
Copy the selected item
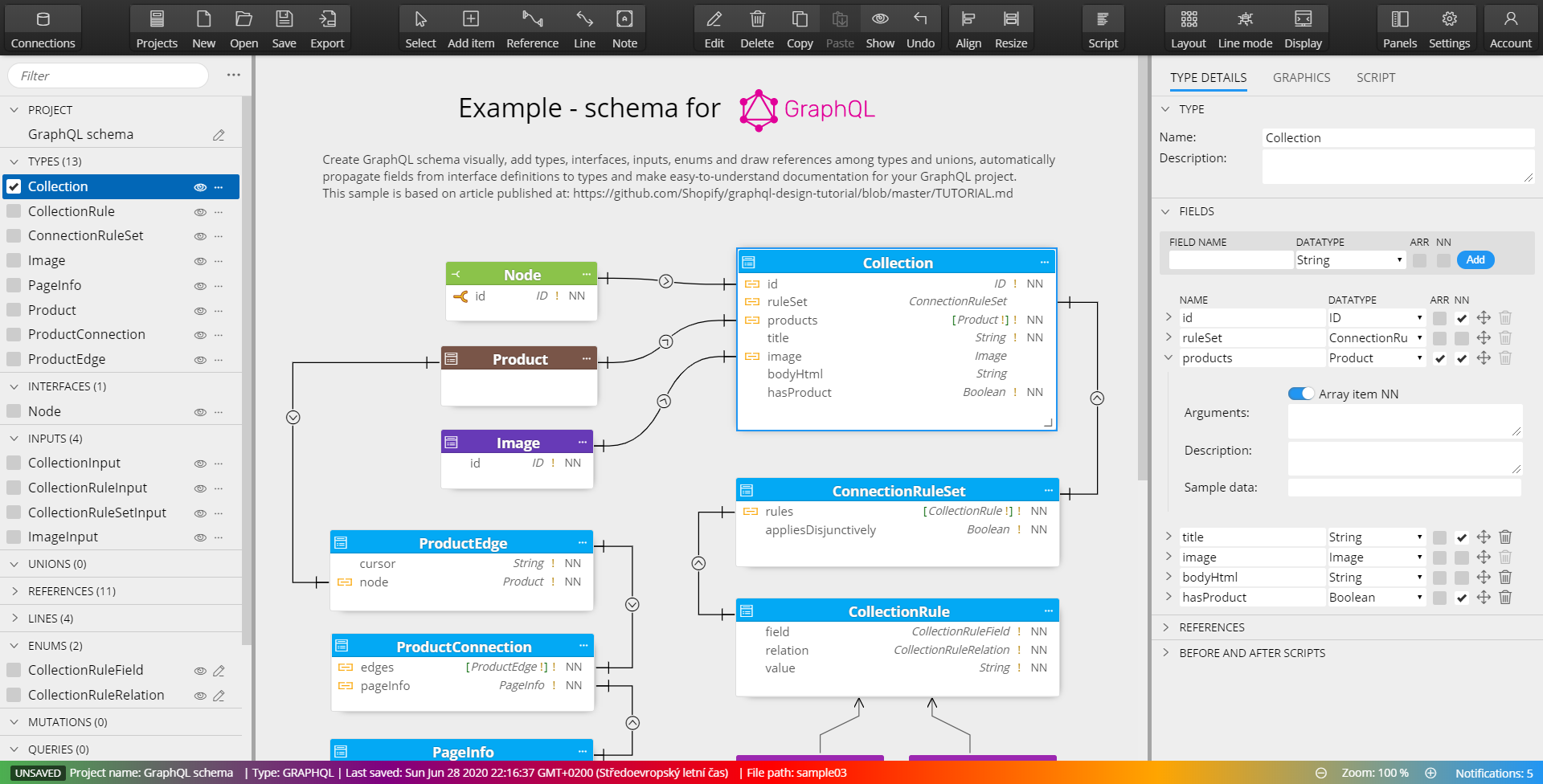[x=799, y=27]
